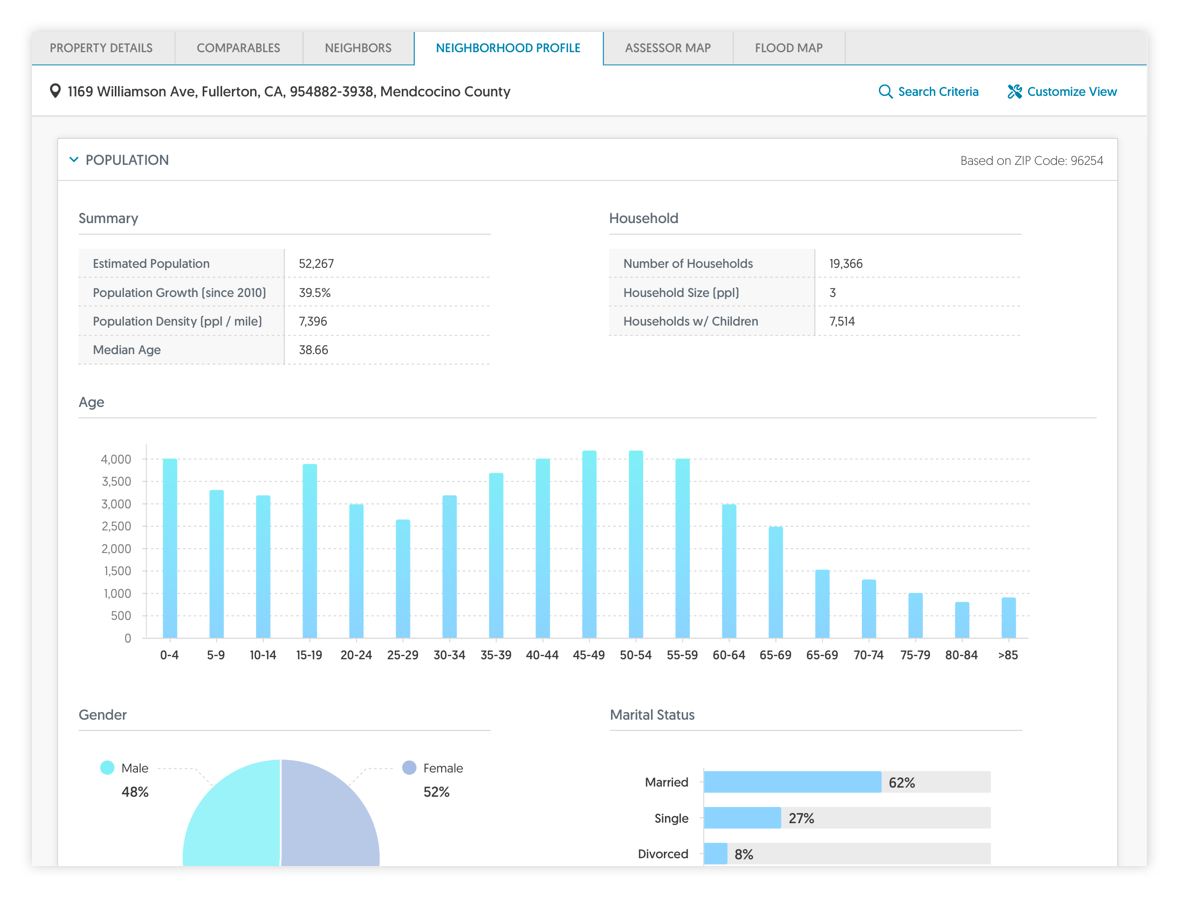
Task: Select the female slice of gender pie
Action: [328, 820]
